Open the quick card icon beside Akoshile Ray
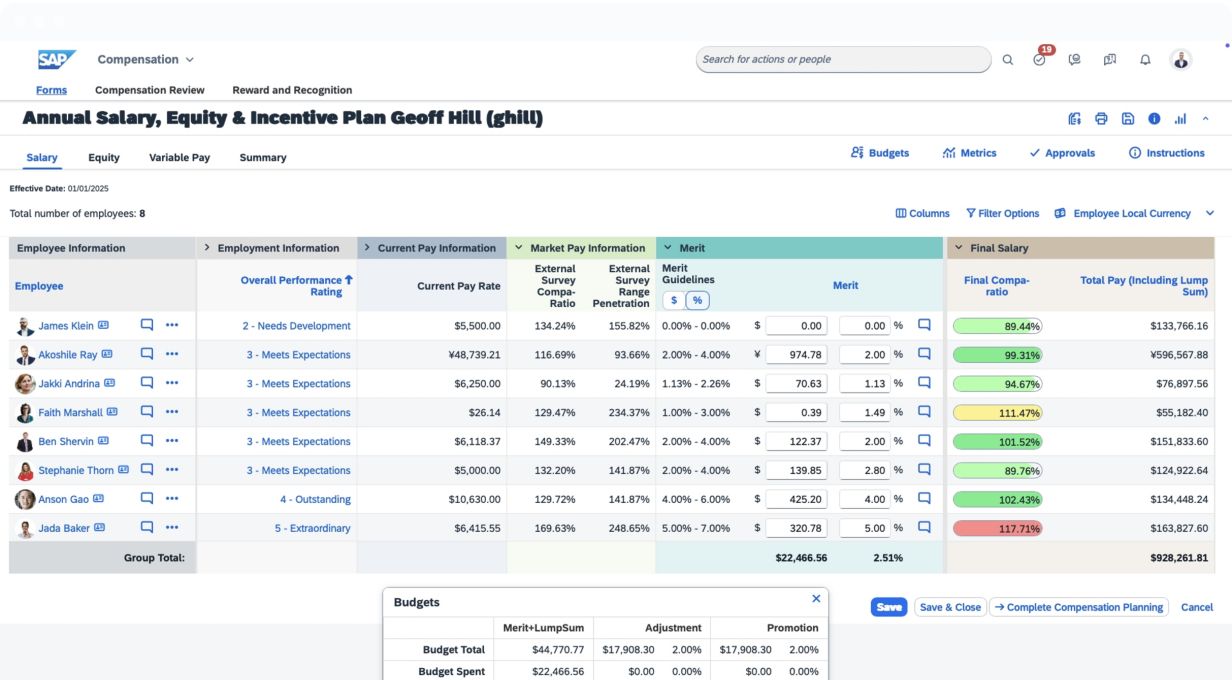Image resolution: width=1232 pixels, height=680 pixels. [107, 354]
